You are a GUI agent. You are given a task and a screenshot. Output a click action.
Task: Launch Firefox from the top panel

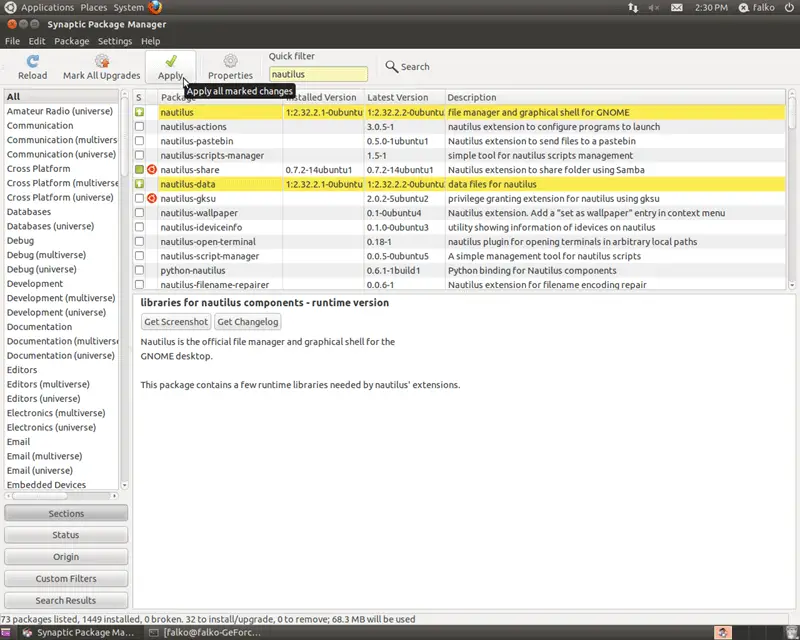coord(155,7)
